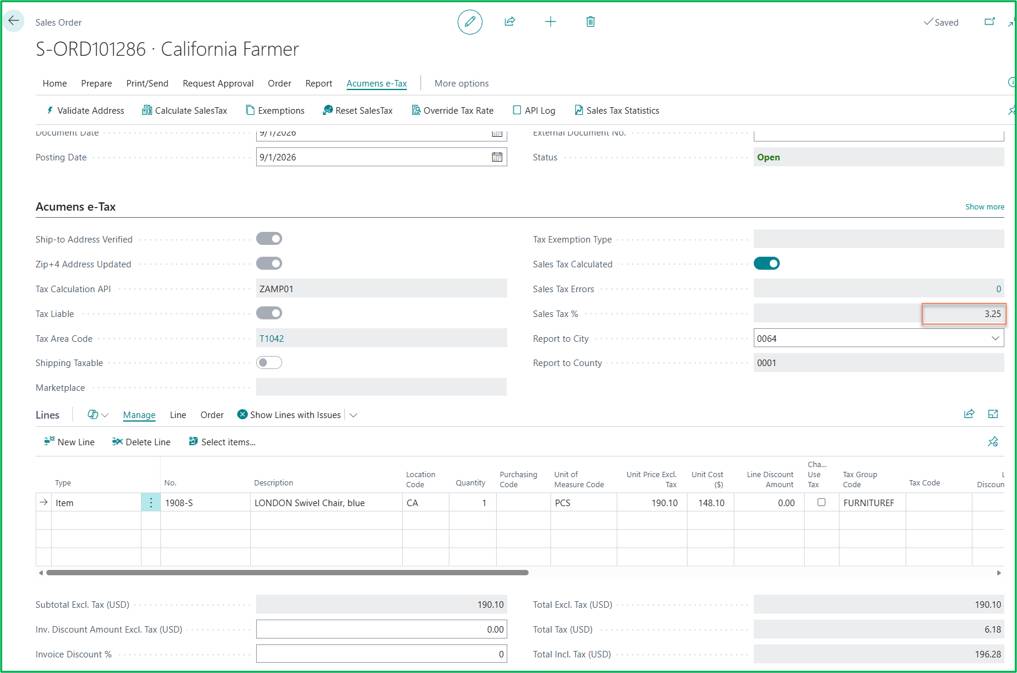
Task: Toggle the Tax Liable switch
Action: (269, 313)
